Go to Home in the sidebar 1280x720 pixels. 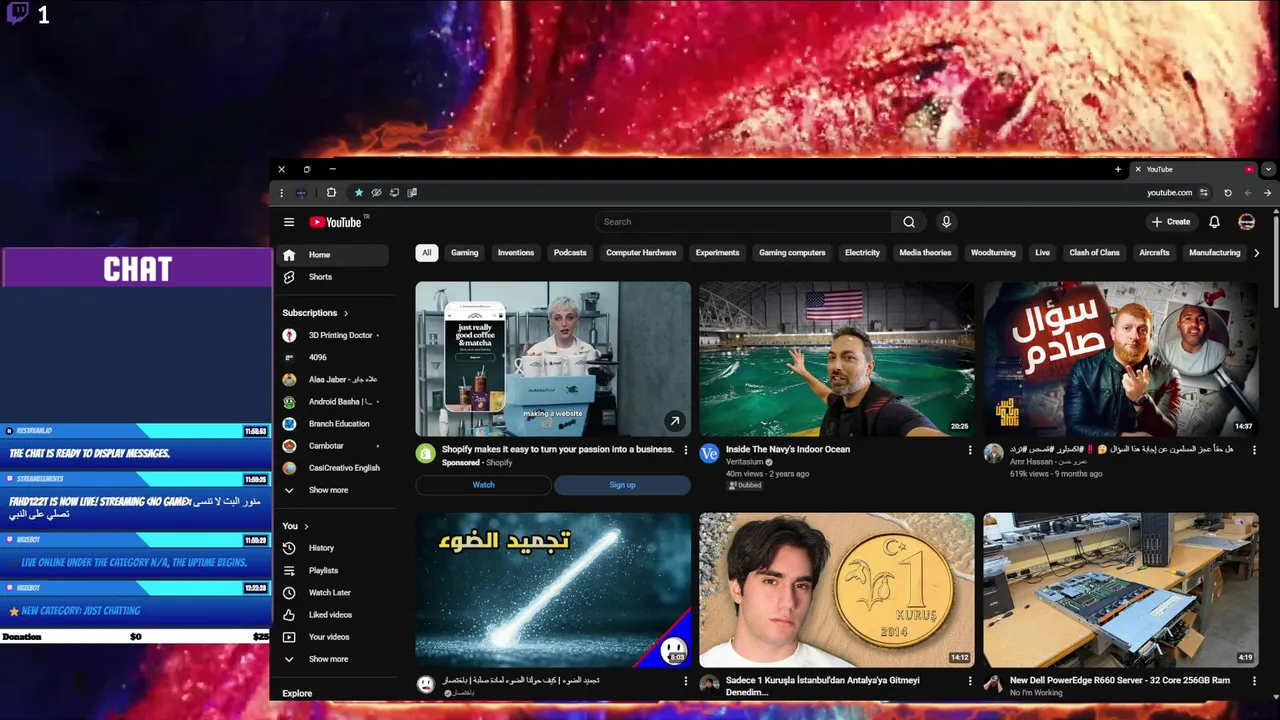tap(332, 255)
